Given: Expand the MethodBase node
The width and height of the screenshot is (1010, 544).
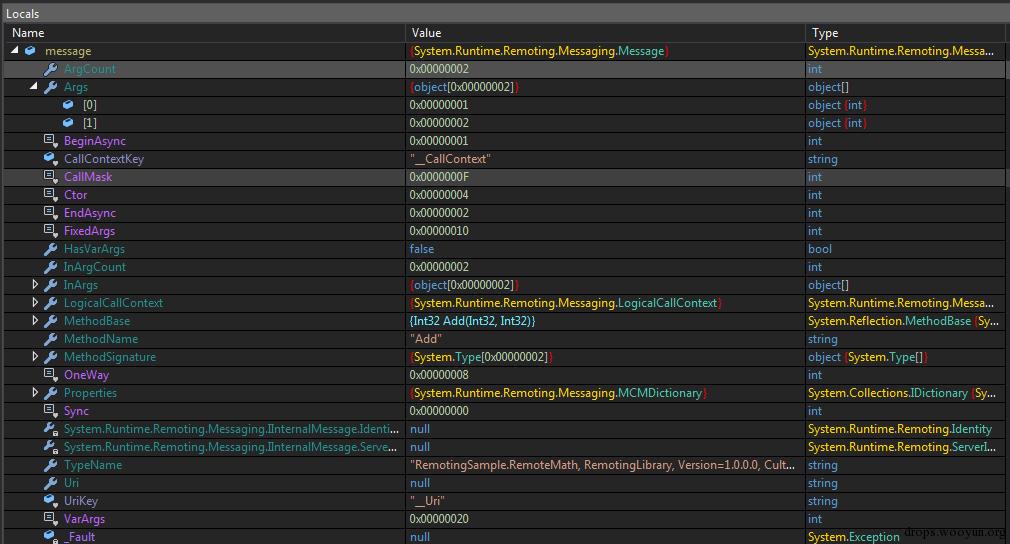Looking at the screenshot, I should coord(35,321).
